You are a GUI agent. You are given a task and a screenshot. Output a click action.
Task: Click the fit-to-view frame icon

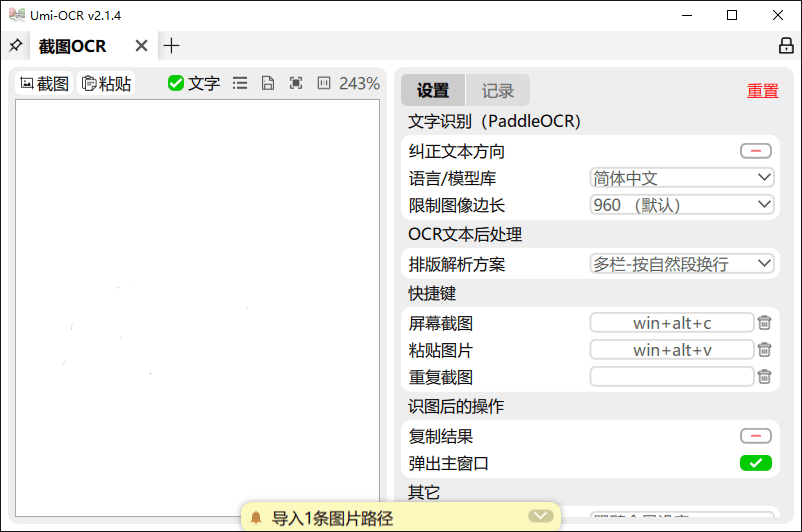(x=296, y=83)
